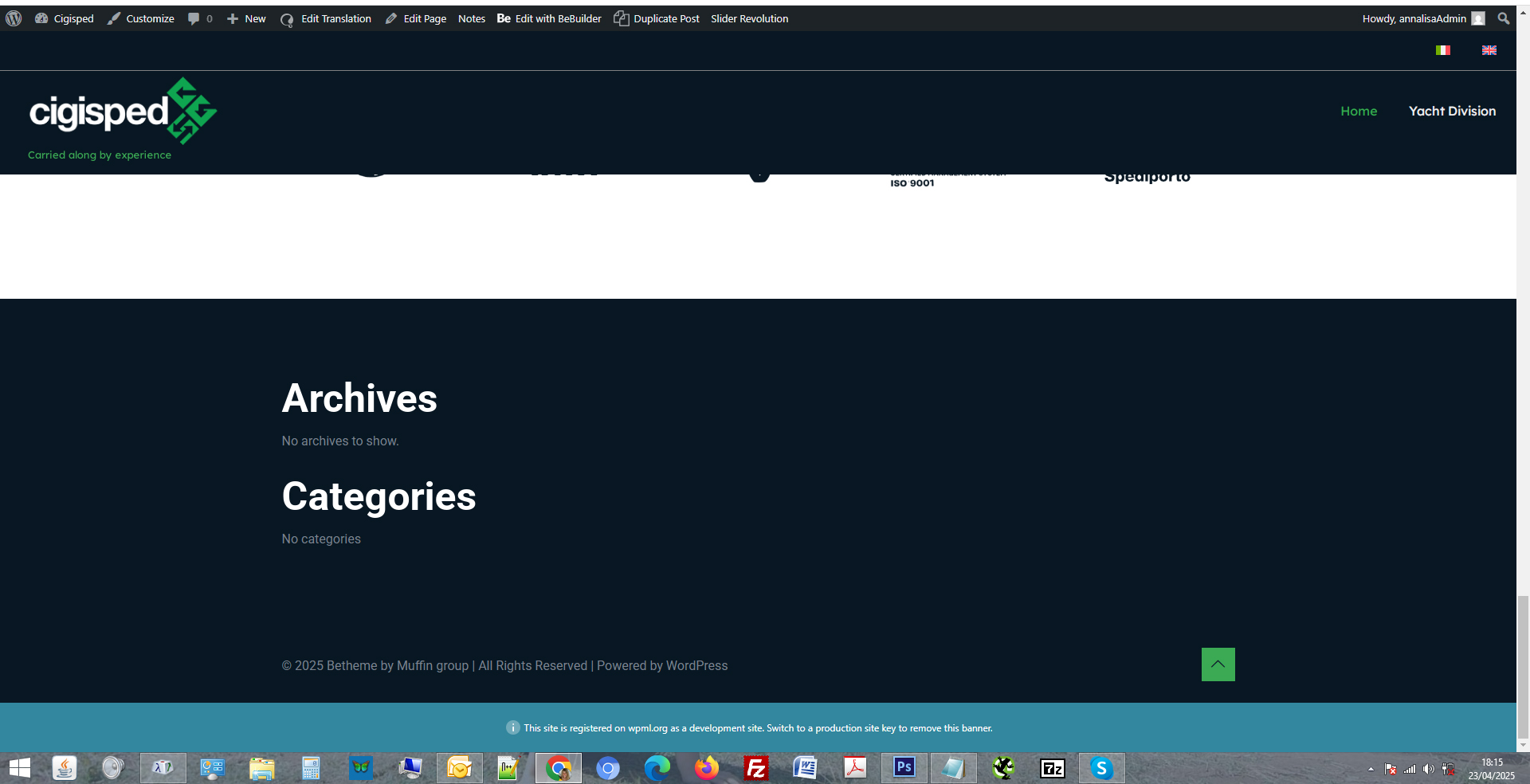Select Duplicate Post in the admin bar
This screenshot has width=1530, height=784.
pyautogui.click(x=657, y=18)
